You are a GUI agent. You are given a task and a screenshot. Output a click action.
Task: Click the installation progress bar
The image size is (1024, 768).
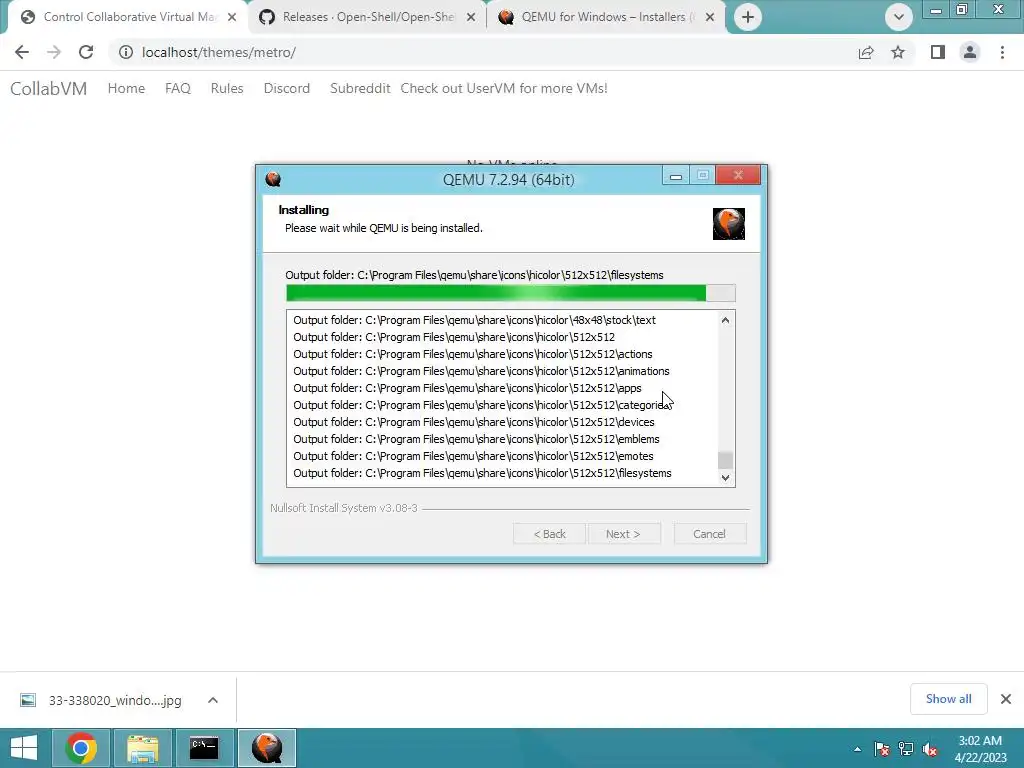[511, 293]
